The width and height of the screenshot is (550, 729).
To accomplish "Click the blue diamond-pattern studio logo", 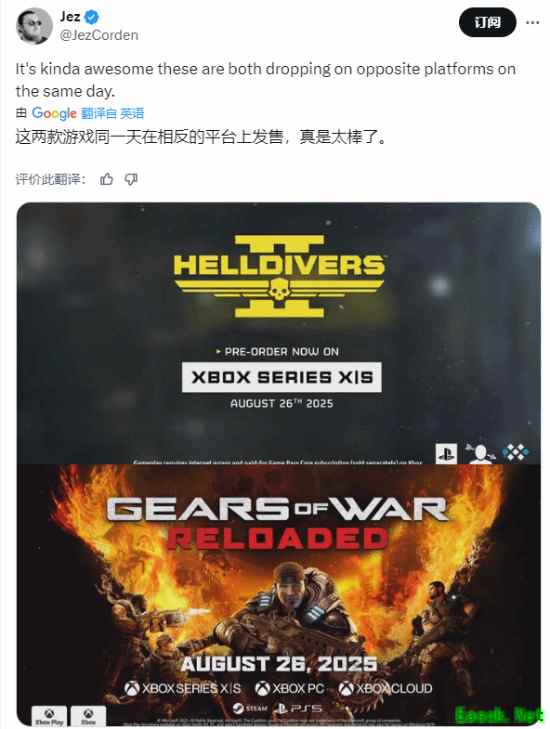I will 515,452.
